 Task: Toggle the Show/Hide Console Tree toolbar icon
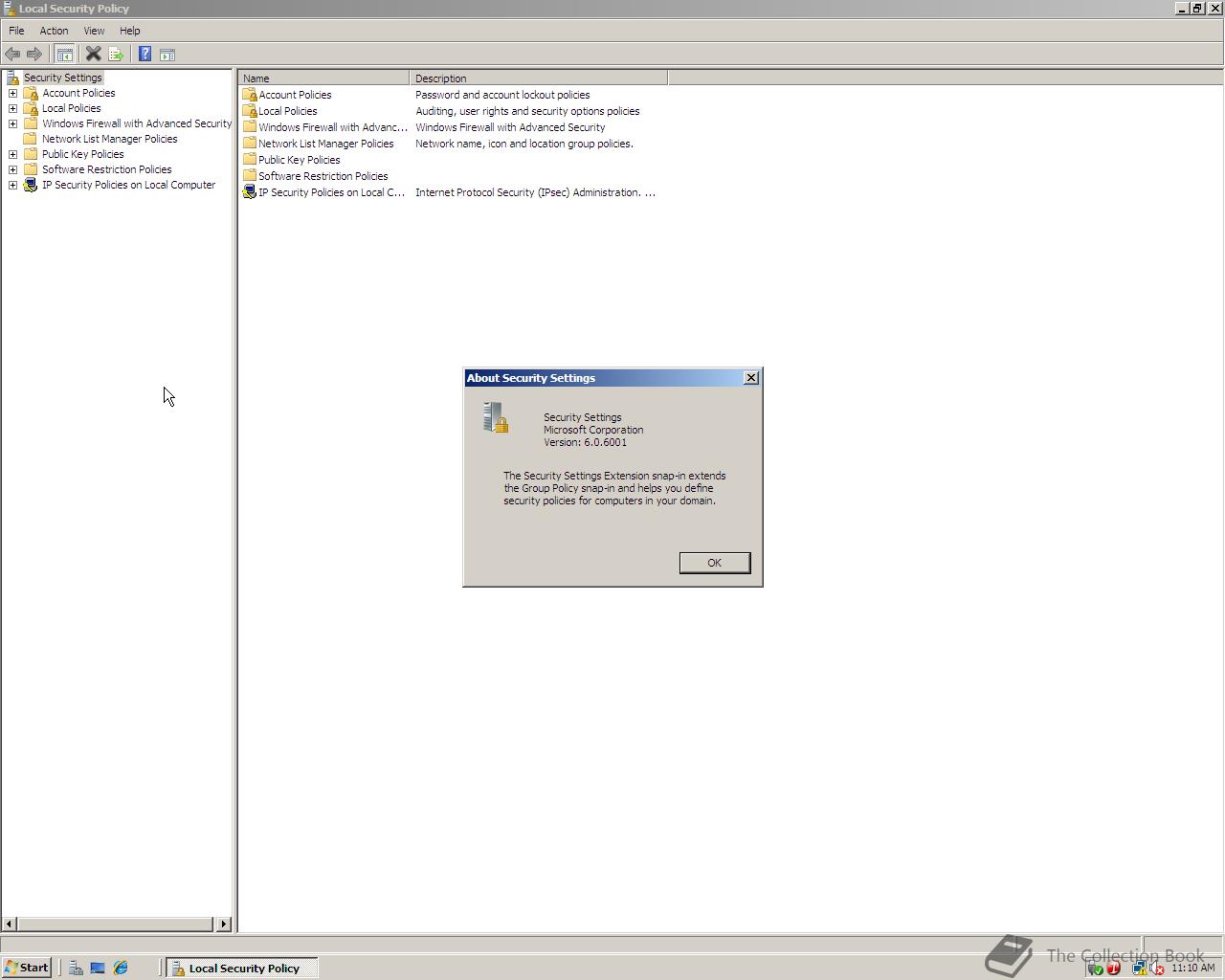(65, 55)
